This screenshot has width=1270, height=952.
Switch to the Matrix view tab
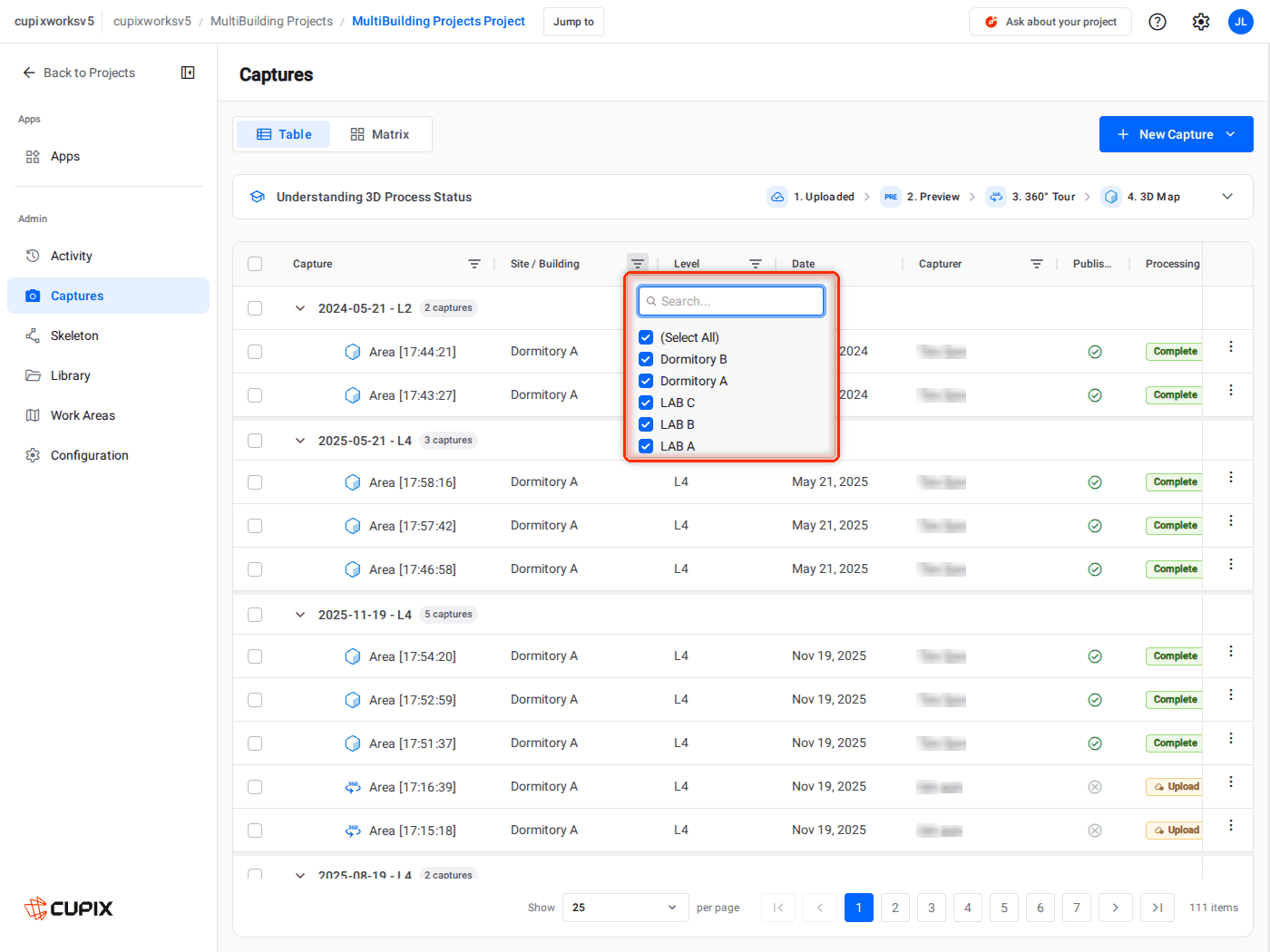point(380,134)
